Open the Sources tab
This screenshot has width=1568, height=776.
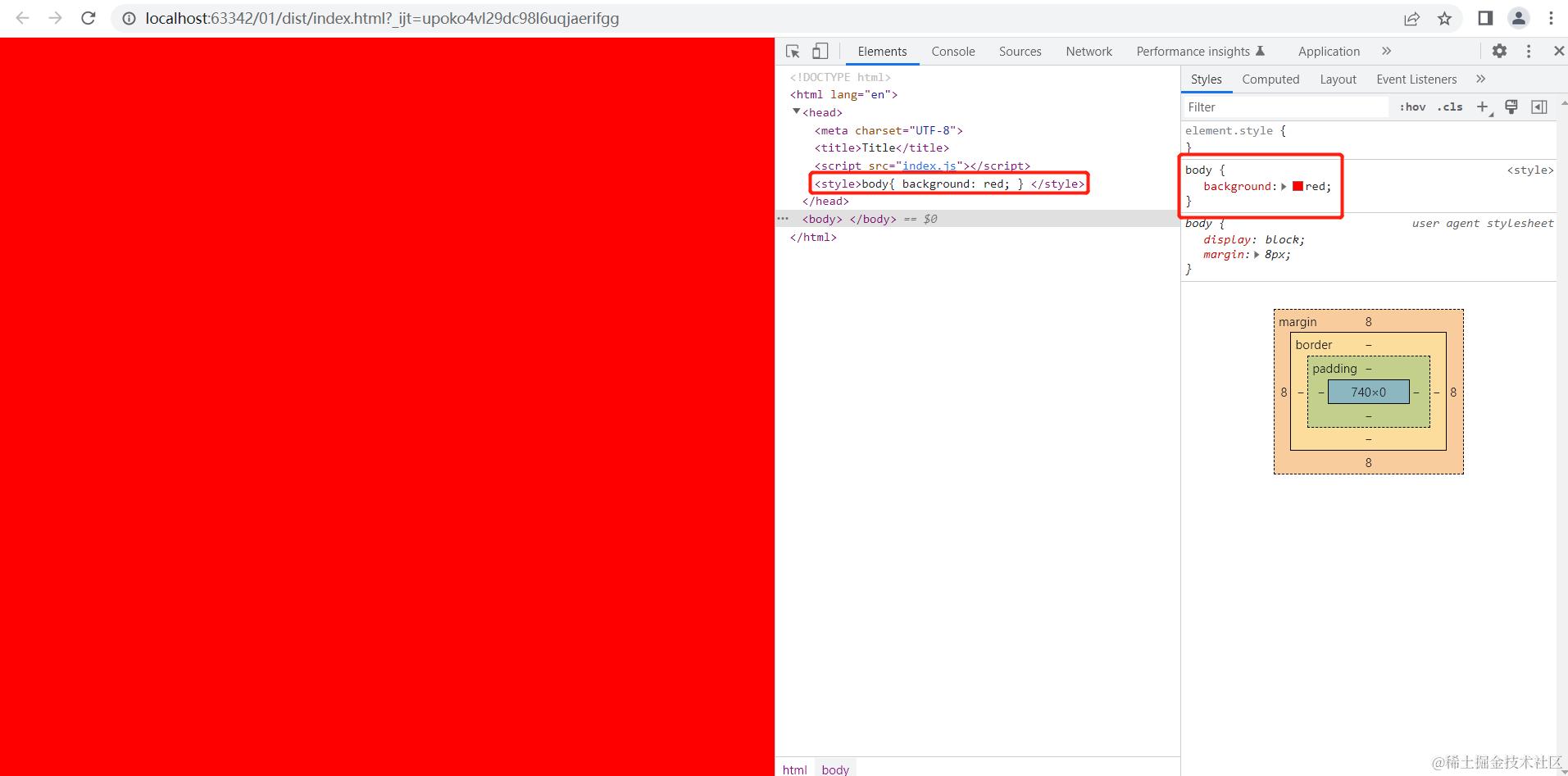(x=1020, y=51)
